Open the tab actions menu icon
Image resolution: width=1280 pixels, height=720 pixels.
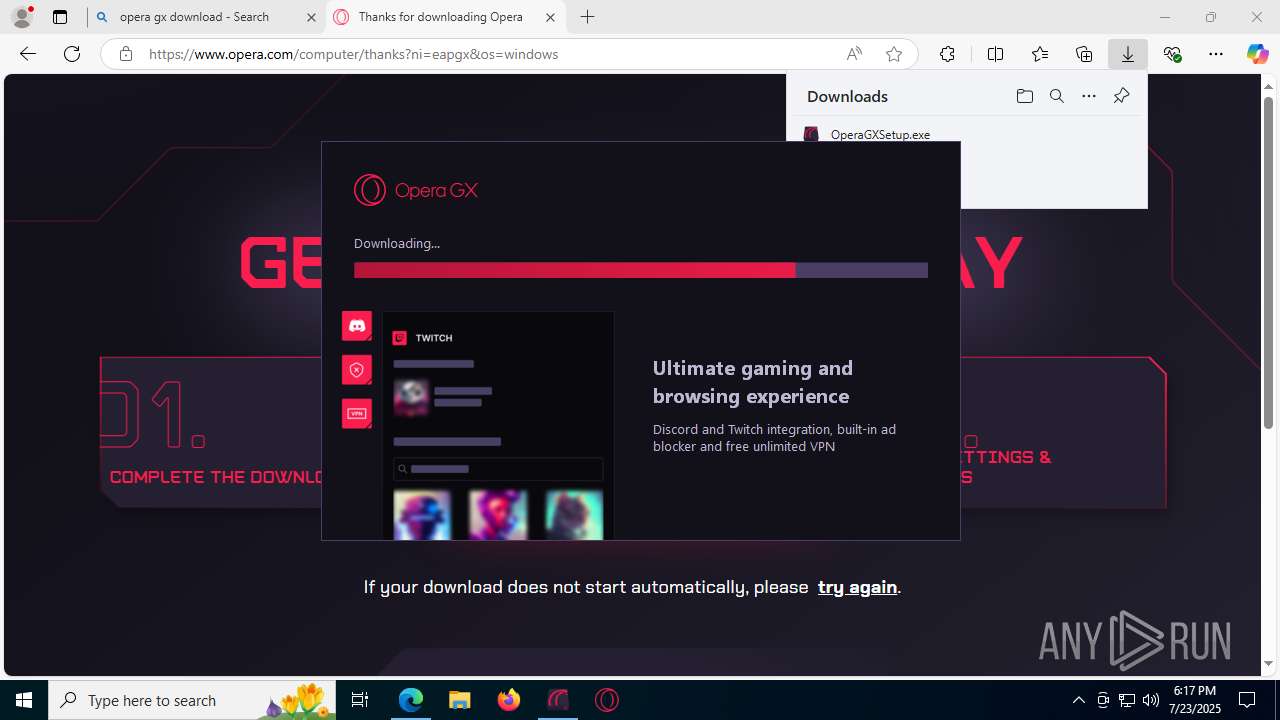pos(60,17)
